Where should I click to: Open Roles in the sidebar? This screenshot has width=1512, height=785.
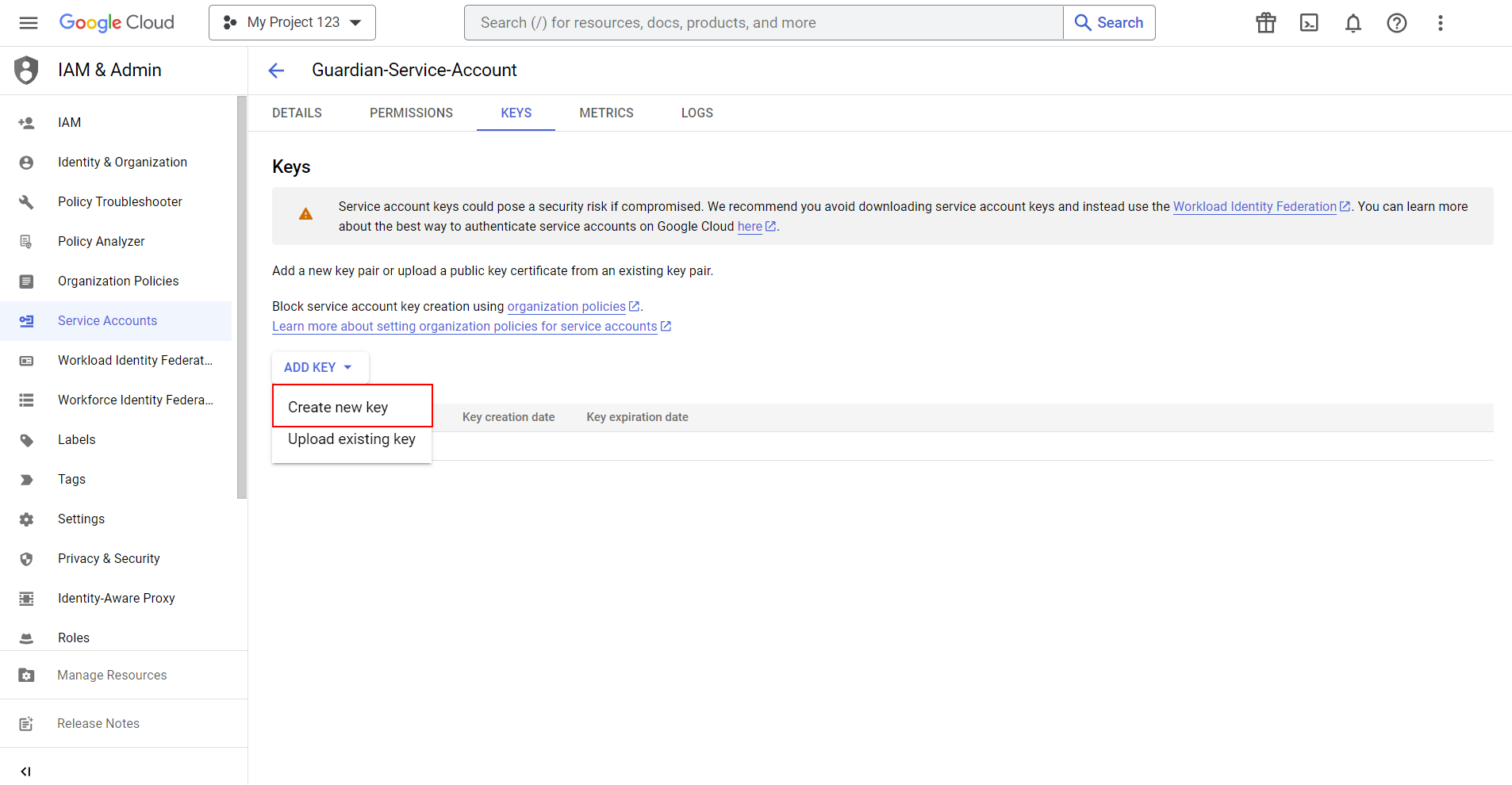[x=116, y=638]
